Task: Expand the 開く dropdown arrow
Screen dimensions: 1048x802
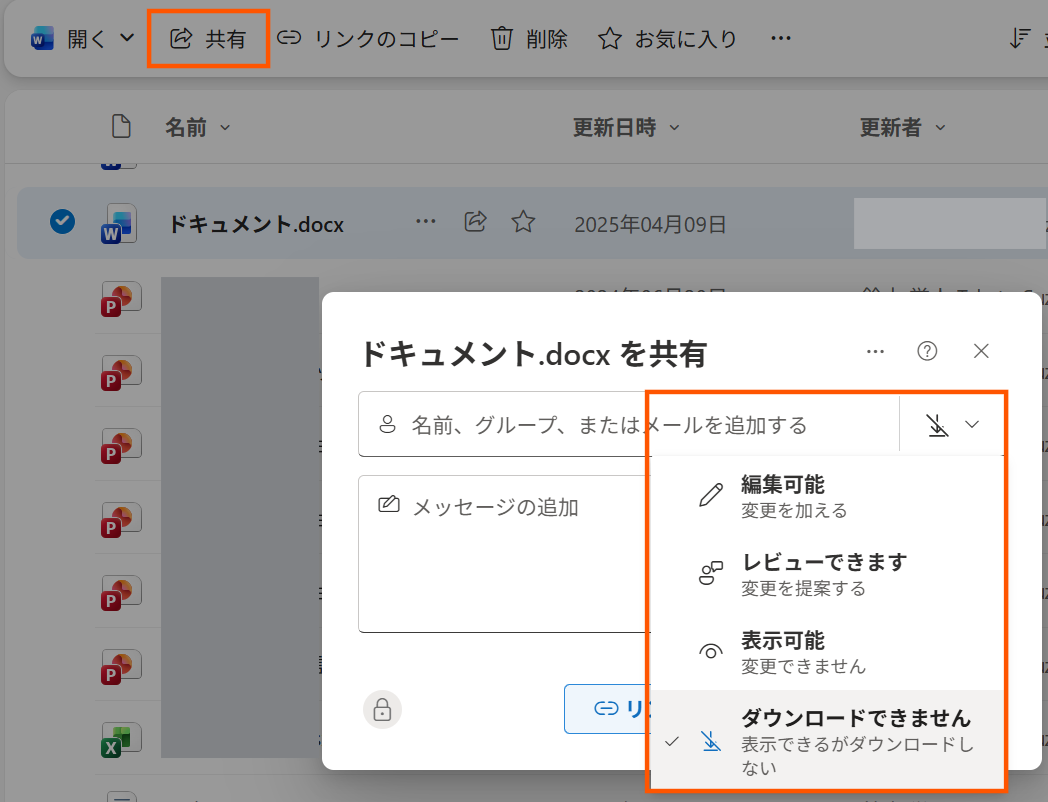Action: click(127, 39)
